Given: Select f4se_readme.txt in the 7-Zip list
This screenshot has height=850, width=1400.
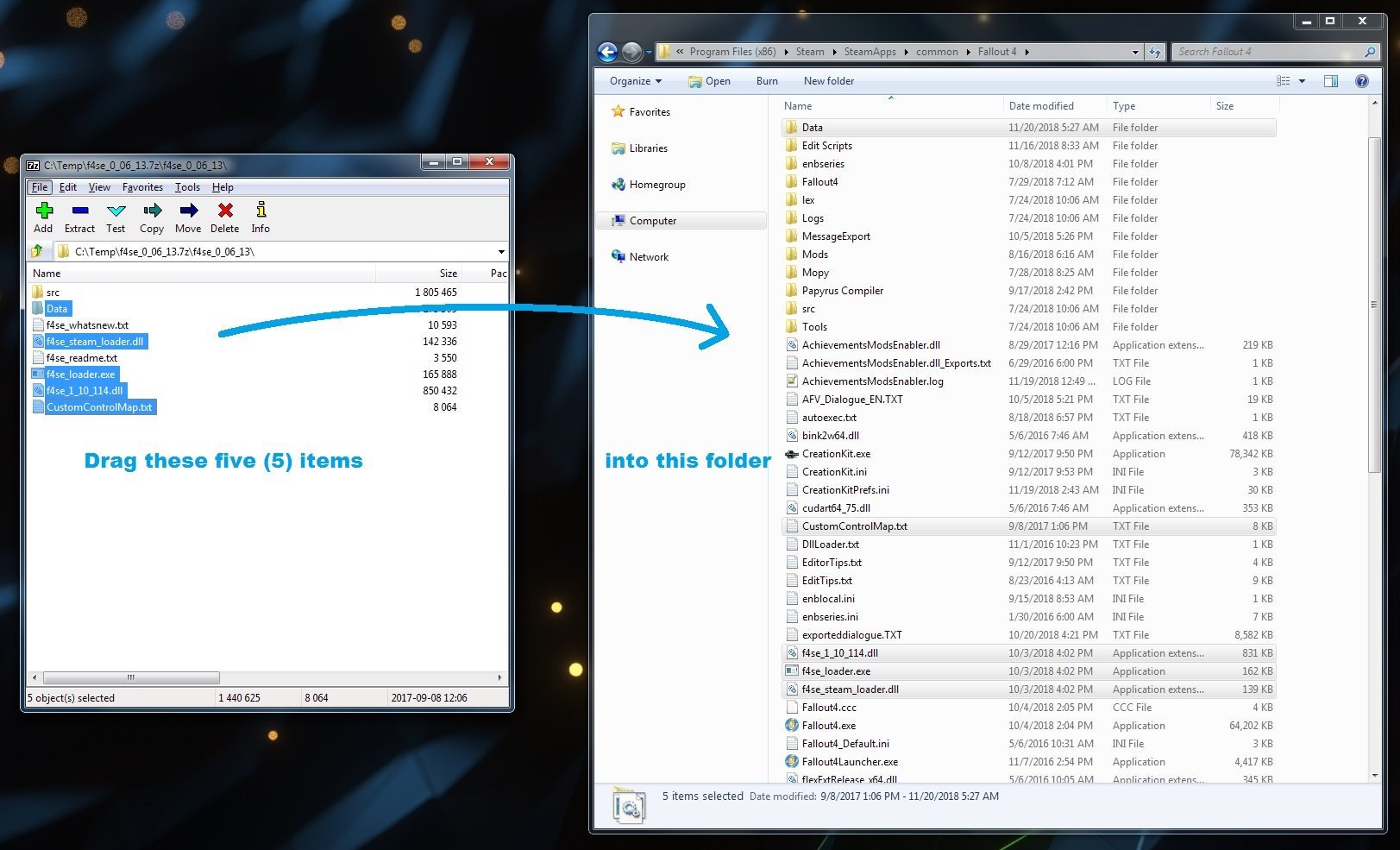Looking at the screenshot, I should [81, 358].
